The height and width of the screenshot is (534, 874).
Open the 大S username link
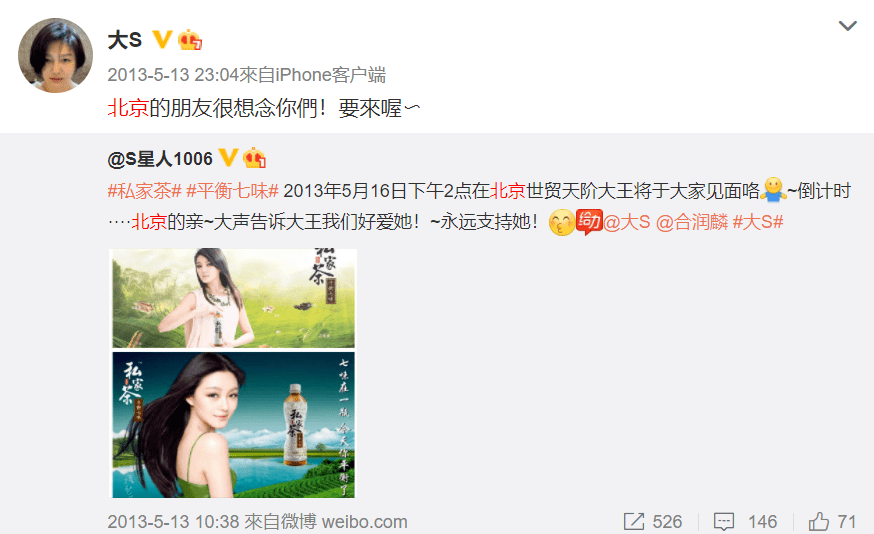tap(124, 40)
